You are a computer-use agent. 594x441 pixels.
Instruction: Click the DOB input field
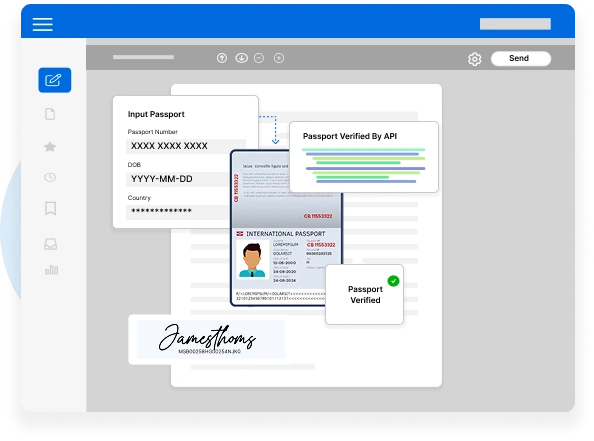coord(178,179)
